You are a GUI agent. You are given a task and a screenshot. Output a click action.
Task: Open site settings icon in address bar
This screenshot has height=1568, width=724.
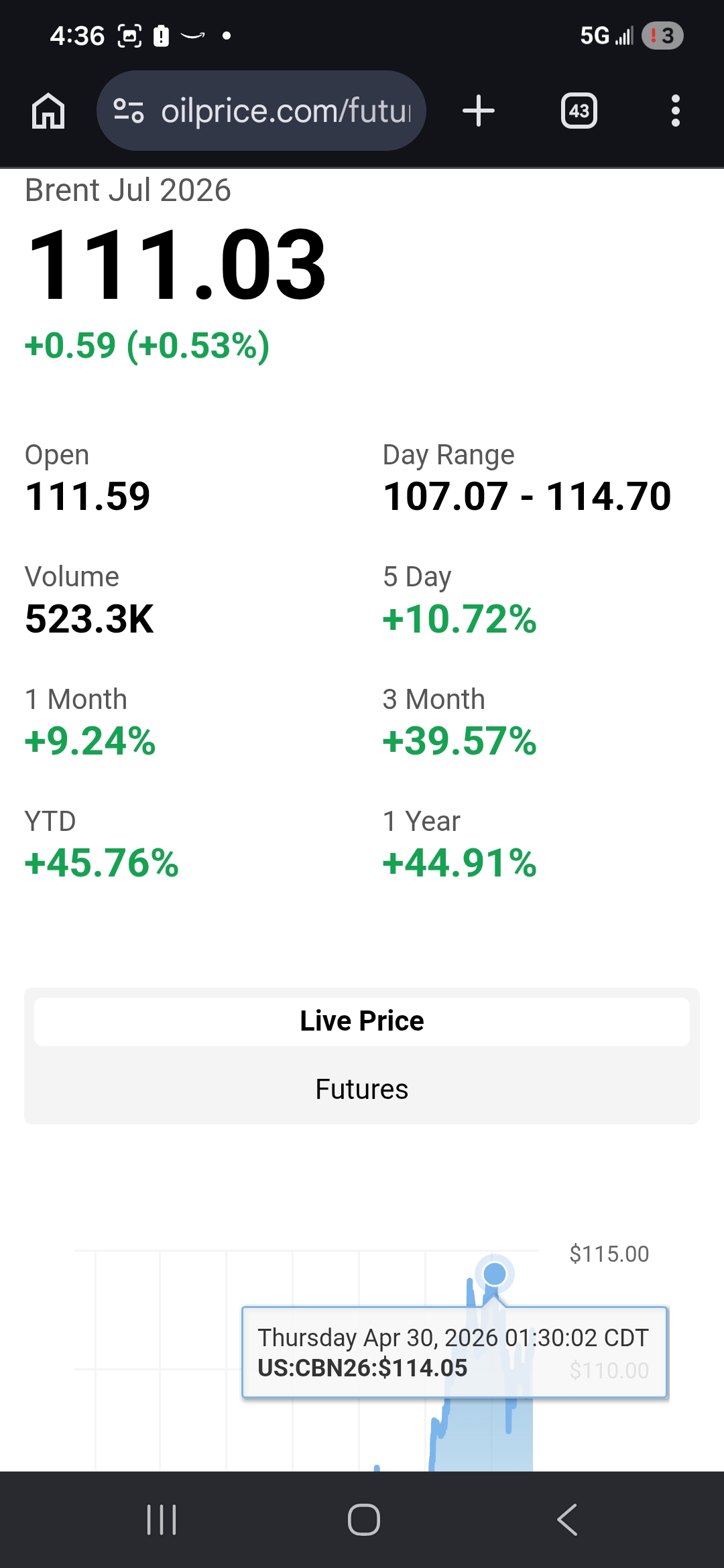128,111
